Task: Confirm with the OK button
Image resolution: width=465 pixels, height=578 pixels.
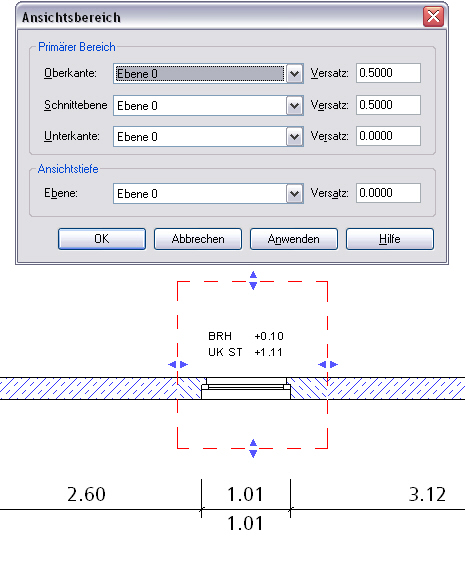Action: coord(102,239)
